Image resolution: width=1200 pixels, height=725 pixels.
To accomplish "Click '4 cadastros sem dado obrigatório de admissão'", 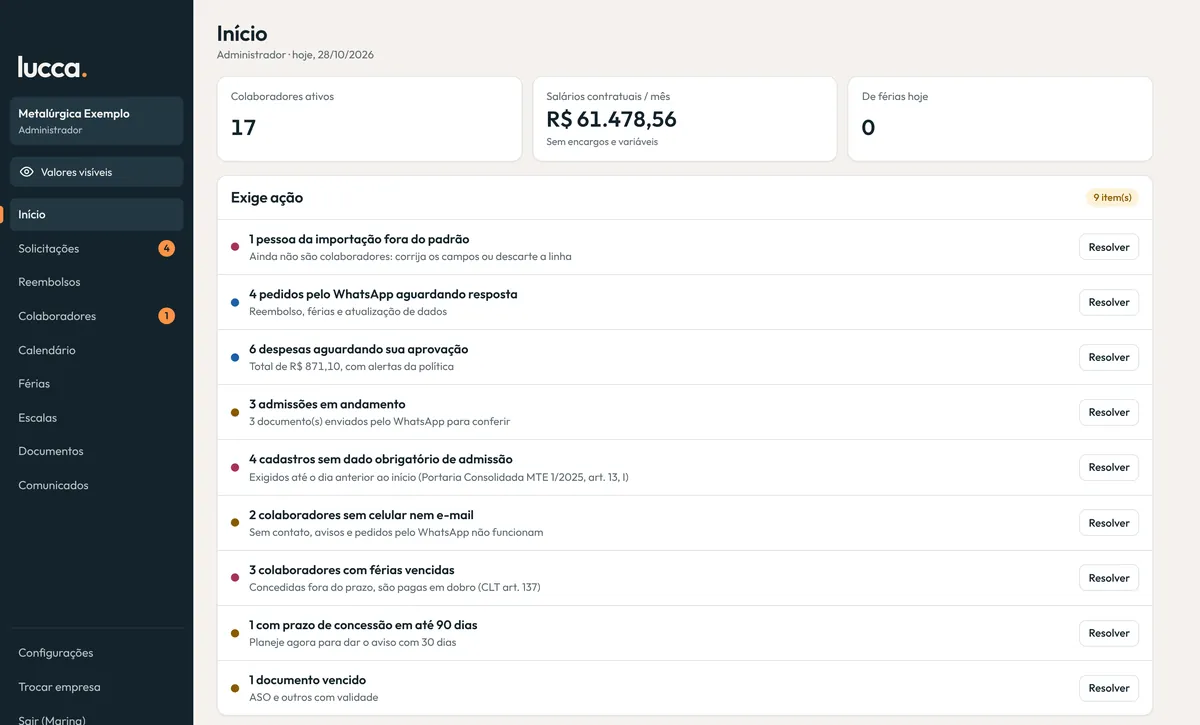I will 381,459.
